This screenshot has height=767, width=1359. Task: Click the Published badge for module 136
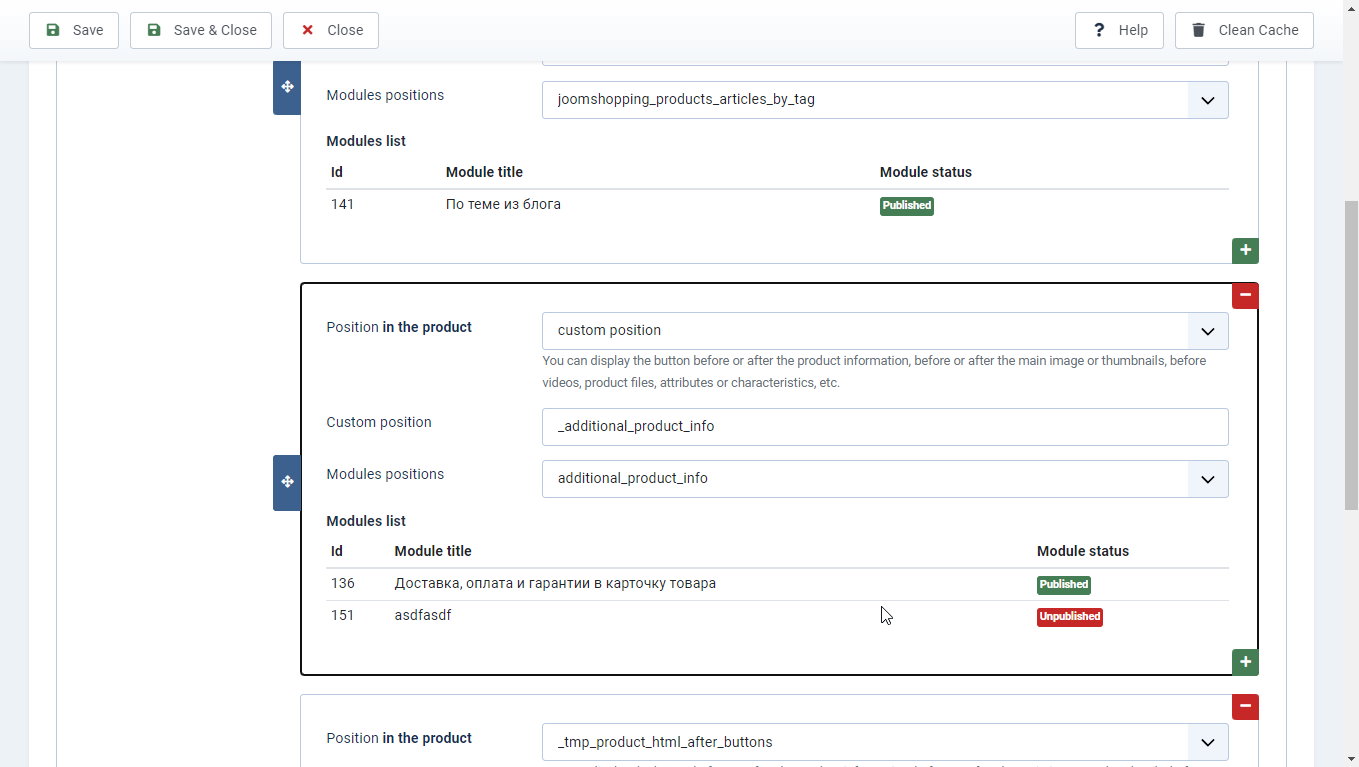(x=1063, y=584)
